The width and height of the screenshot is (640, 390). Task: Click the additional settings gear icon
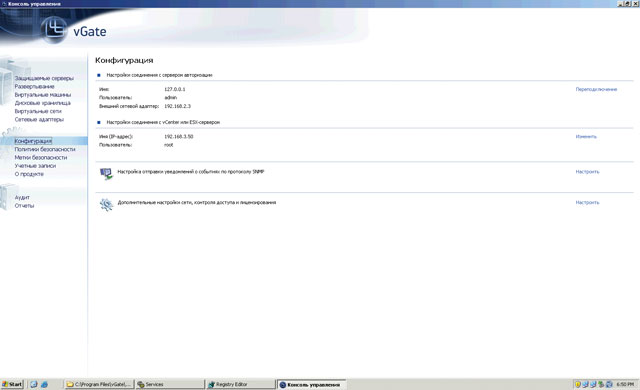(x=106, y=204)
